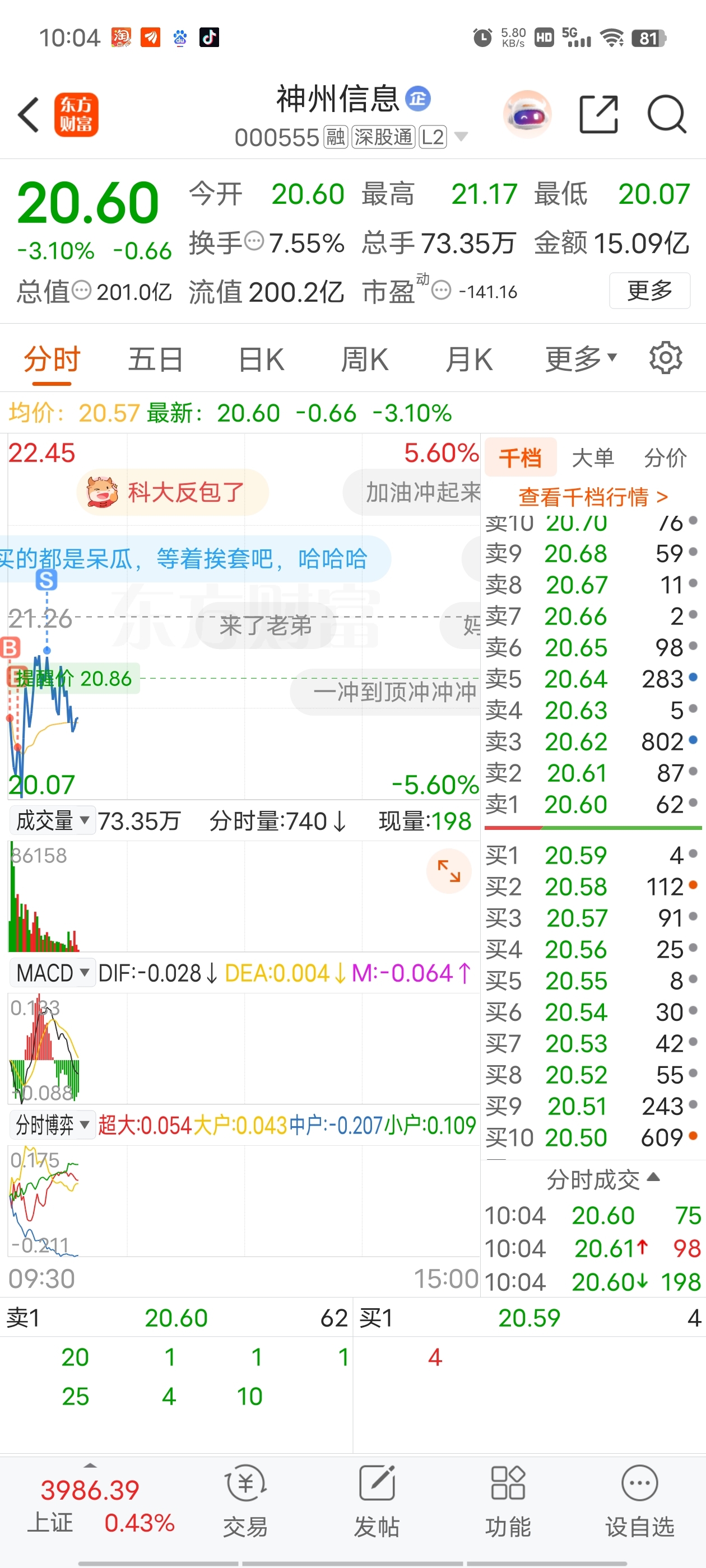Tap the 科大反包了 comment bubble

(x=173, y=492)
